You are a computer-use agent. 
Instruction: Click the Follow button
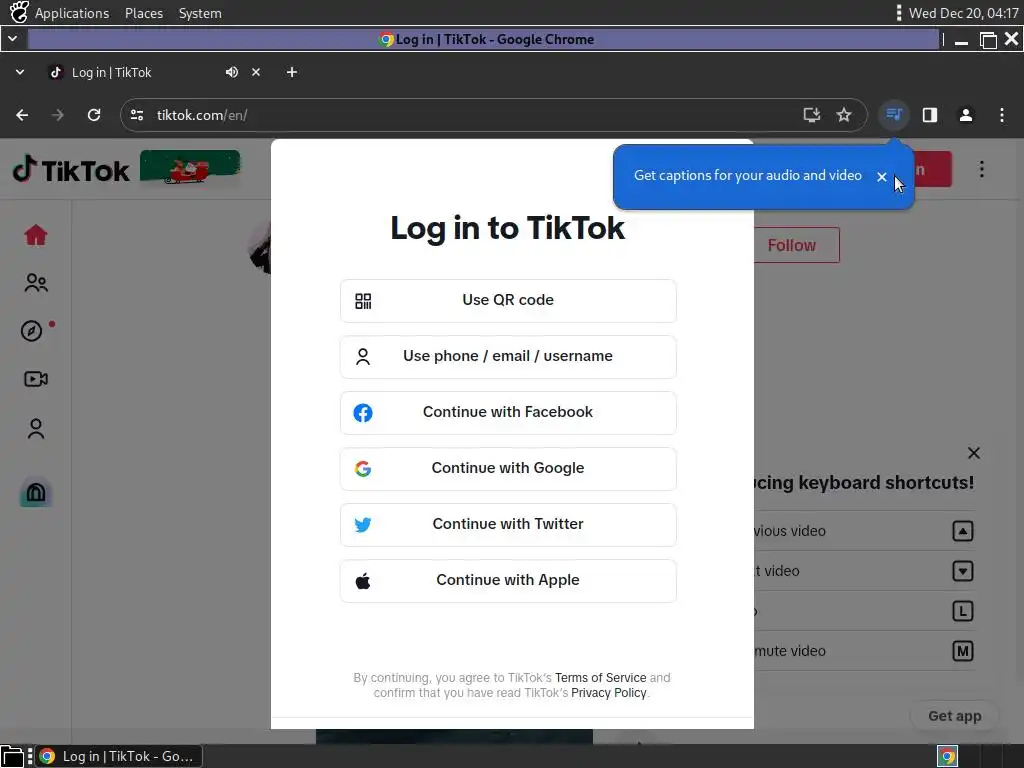[796, 245]
